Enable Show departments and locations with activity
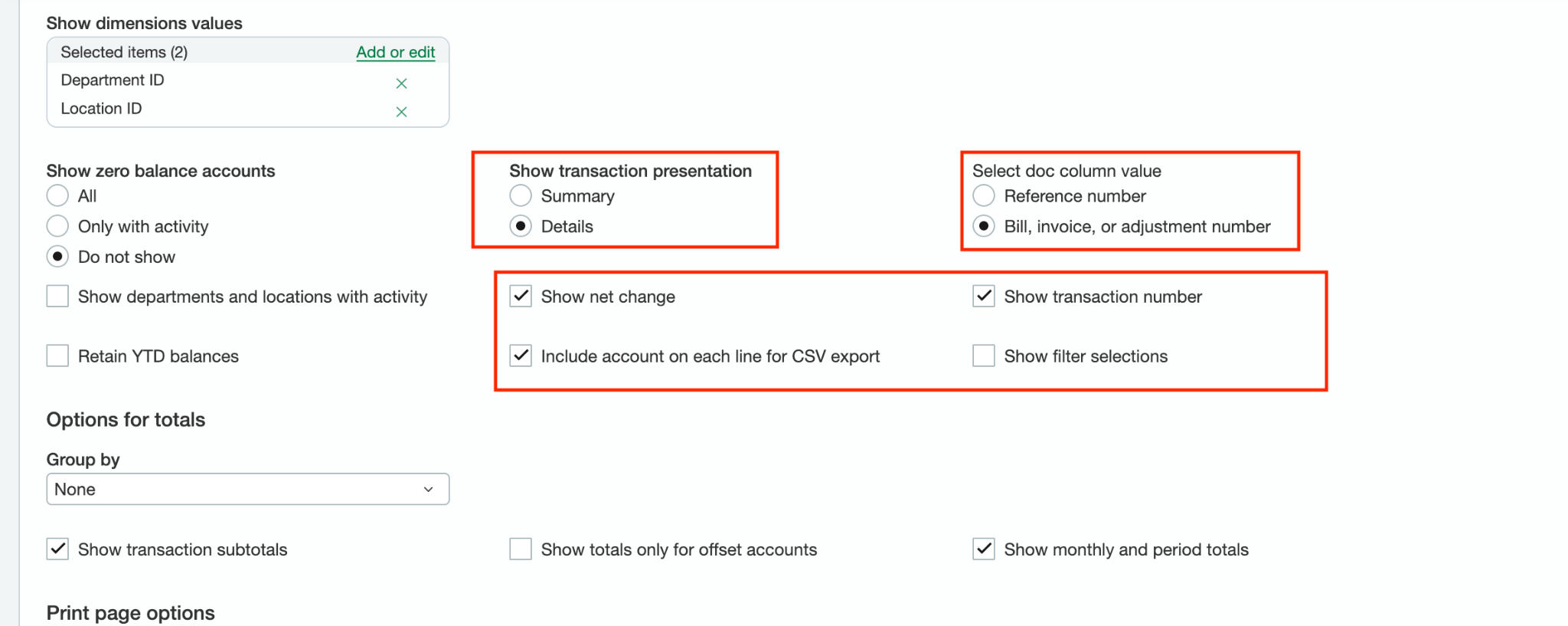This screenshot has height=626, width=1568. 57,297
